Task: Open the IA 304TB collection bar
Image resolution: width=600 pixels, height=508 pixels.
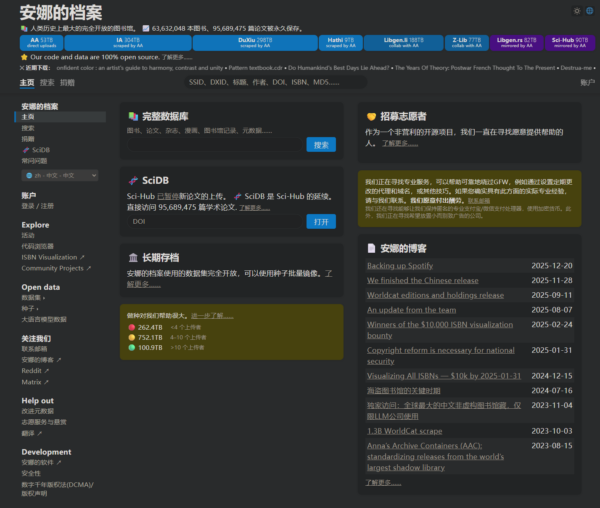Action: 128,43
